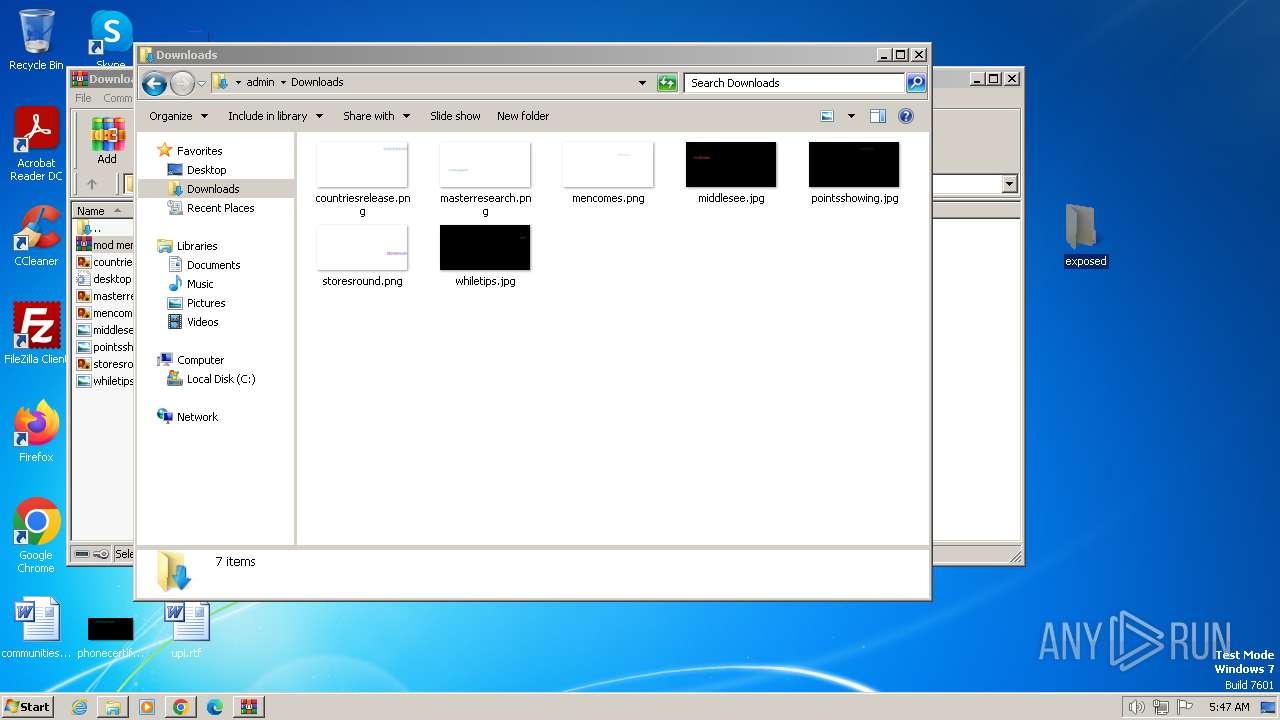
Task: Select the communities Word document on desktop
Action: (x=36, y=628)
